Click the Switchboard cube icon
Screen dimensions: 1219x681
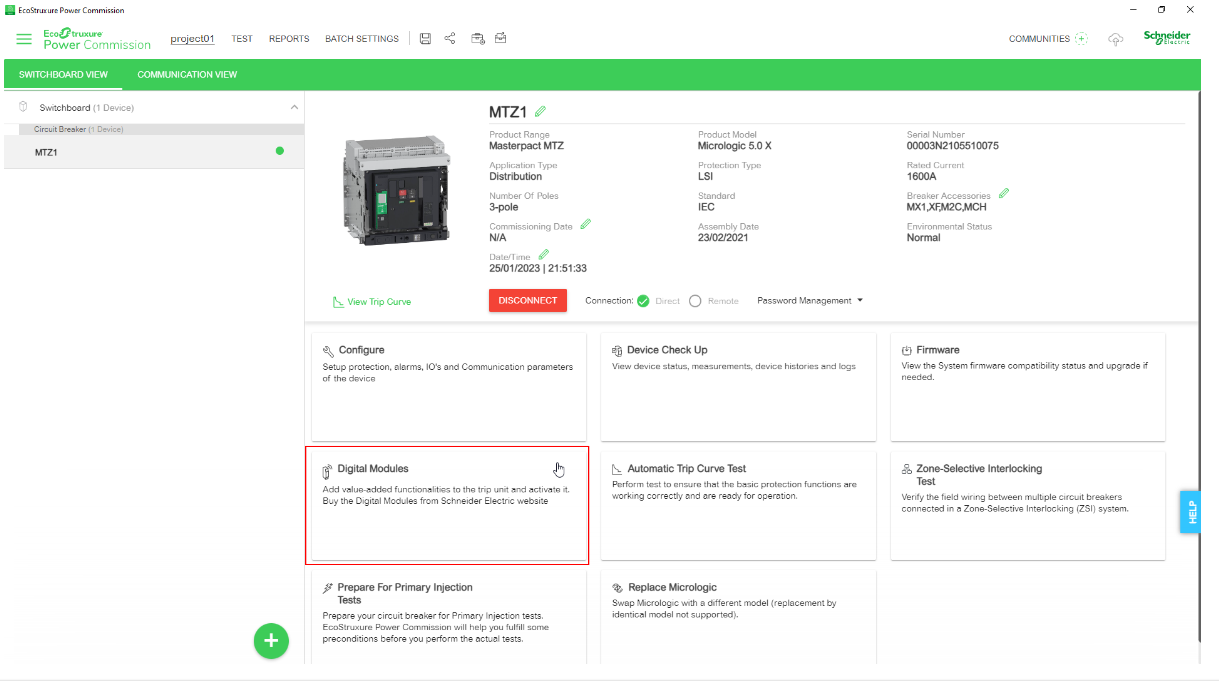(x=24, y=107)
